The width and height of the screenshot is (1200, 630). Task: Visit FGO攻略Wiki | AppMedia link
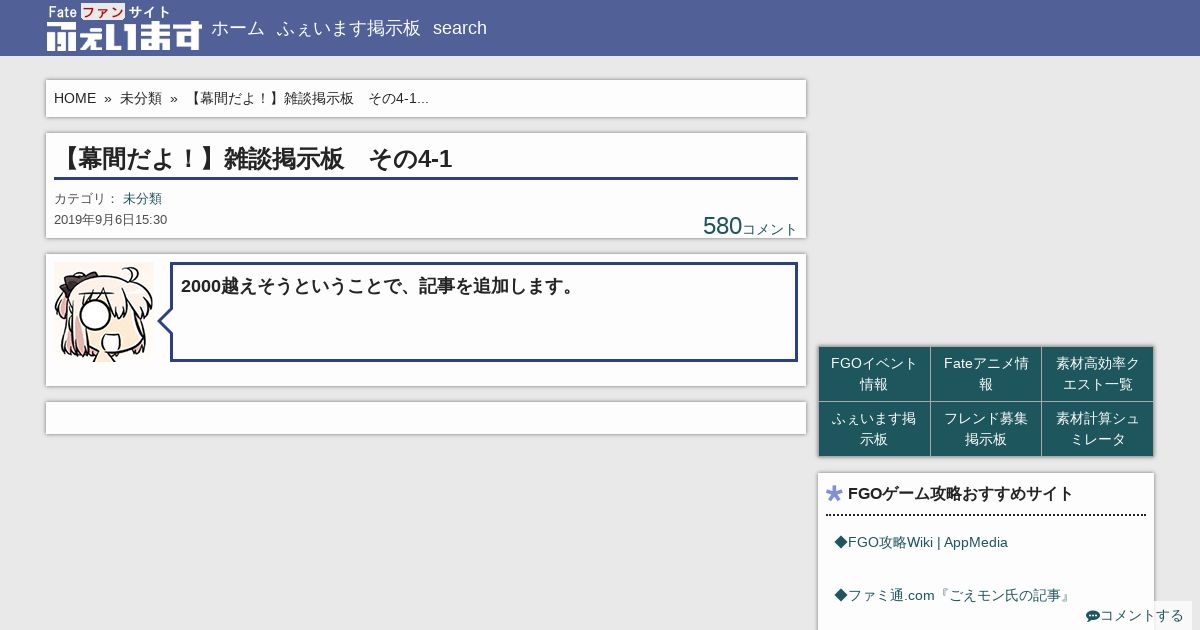[x=921, y=542]
